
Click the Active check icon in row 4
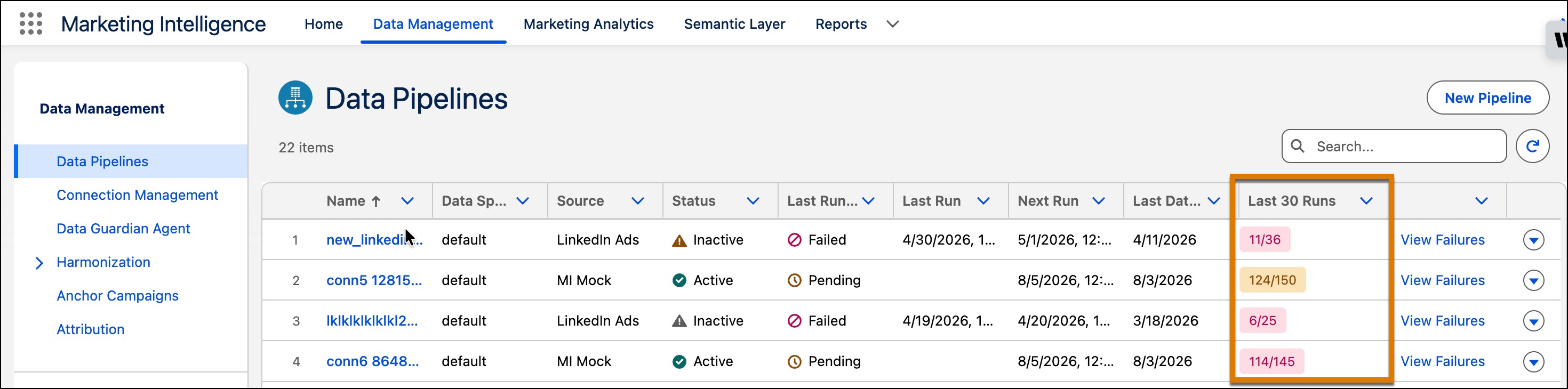tap(679, 362)
